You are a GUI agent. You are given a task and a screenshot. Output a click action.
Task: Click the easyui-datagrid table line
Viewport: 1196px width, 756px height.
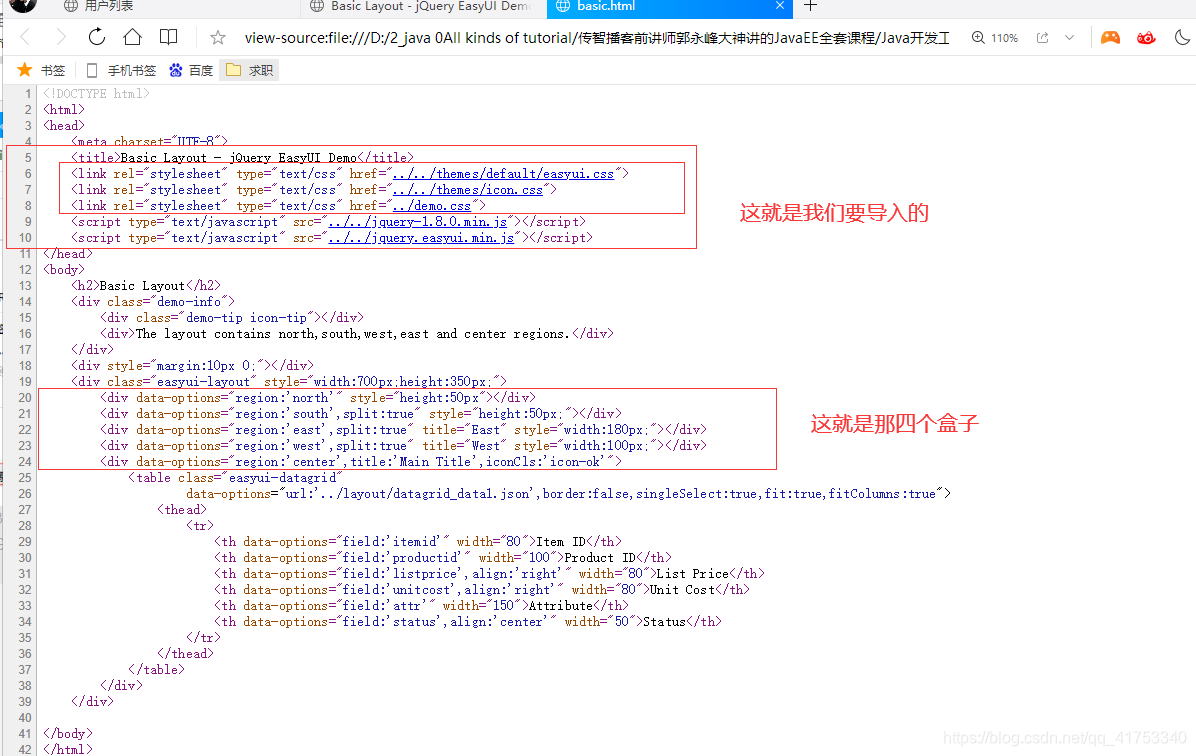pos(236,478)
